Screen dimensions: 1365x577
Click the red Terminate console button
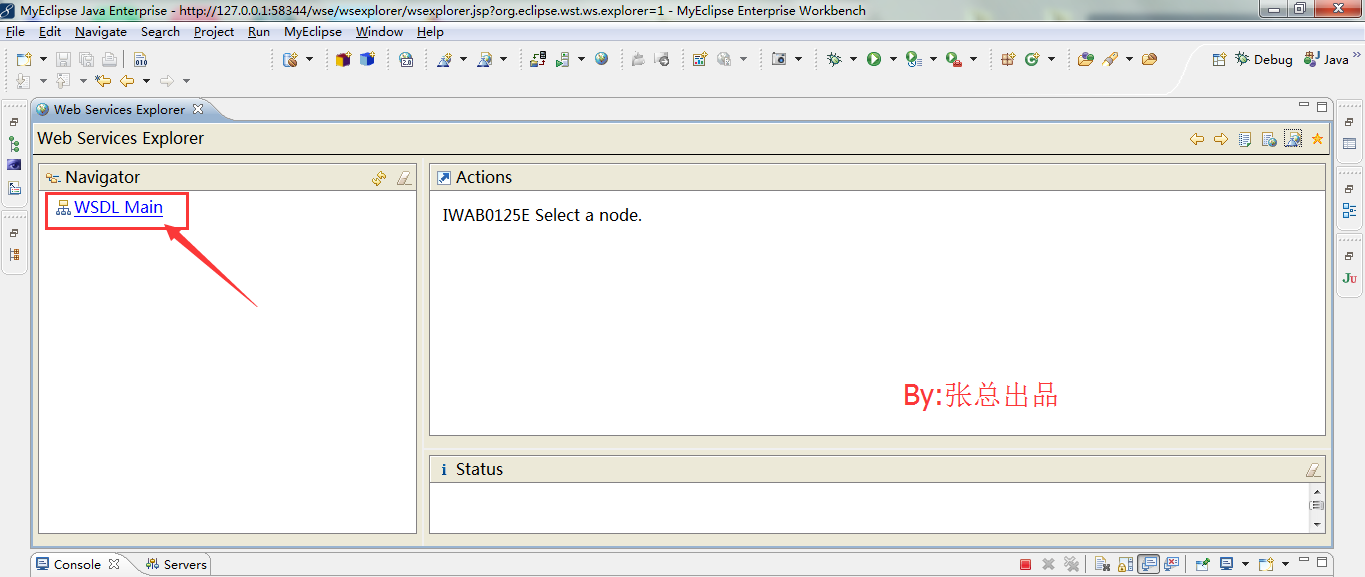[x=1025, y=564]
